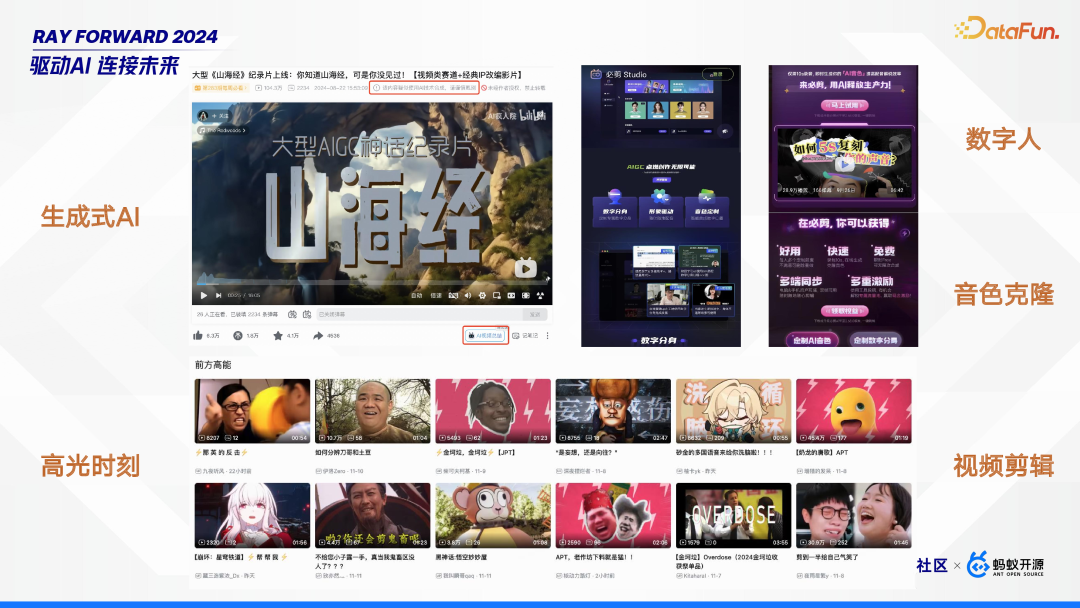
Task: Toggle the danmaku on/off switch
Action: tap(454, 295)
